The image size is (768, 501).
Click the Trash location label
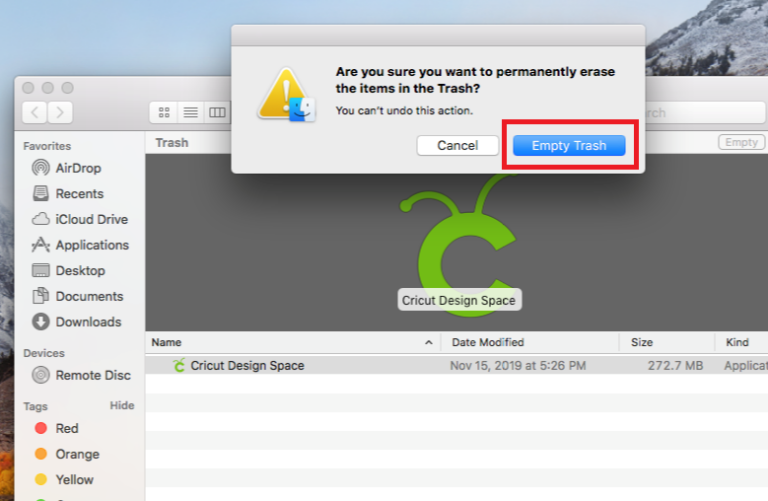(172, 143)
